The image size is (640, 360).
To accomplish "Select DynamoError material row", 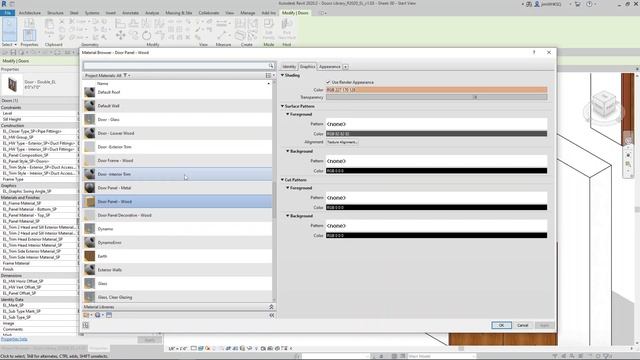I will 178,242.
